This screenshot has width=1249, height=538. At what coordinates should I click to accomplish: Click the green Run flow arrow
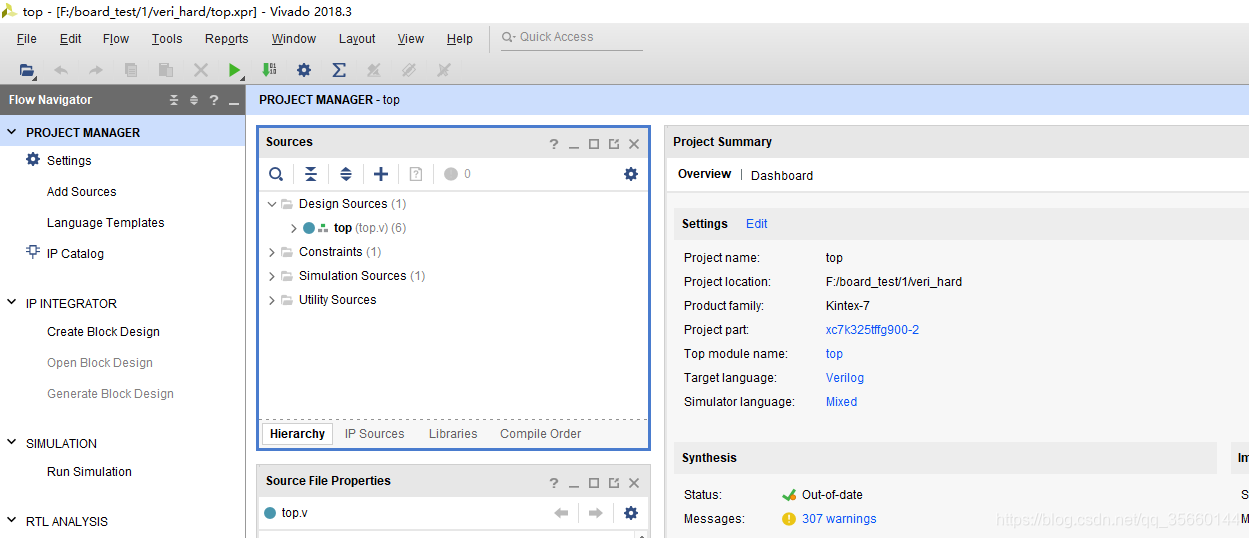pyautogui.click(x=234, y=70)
